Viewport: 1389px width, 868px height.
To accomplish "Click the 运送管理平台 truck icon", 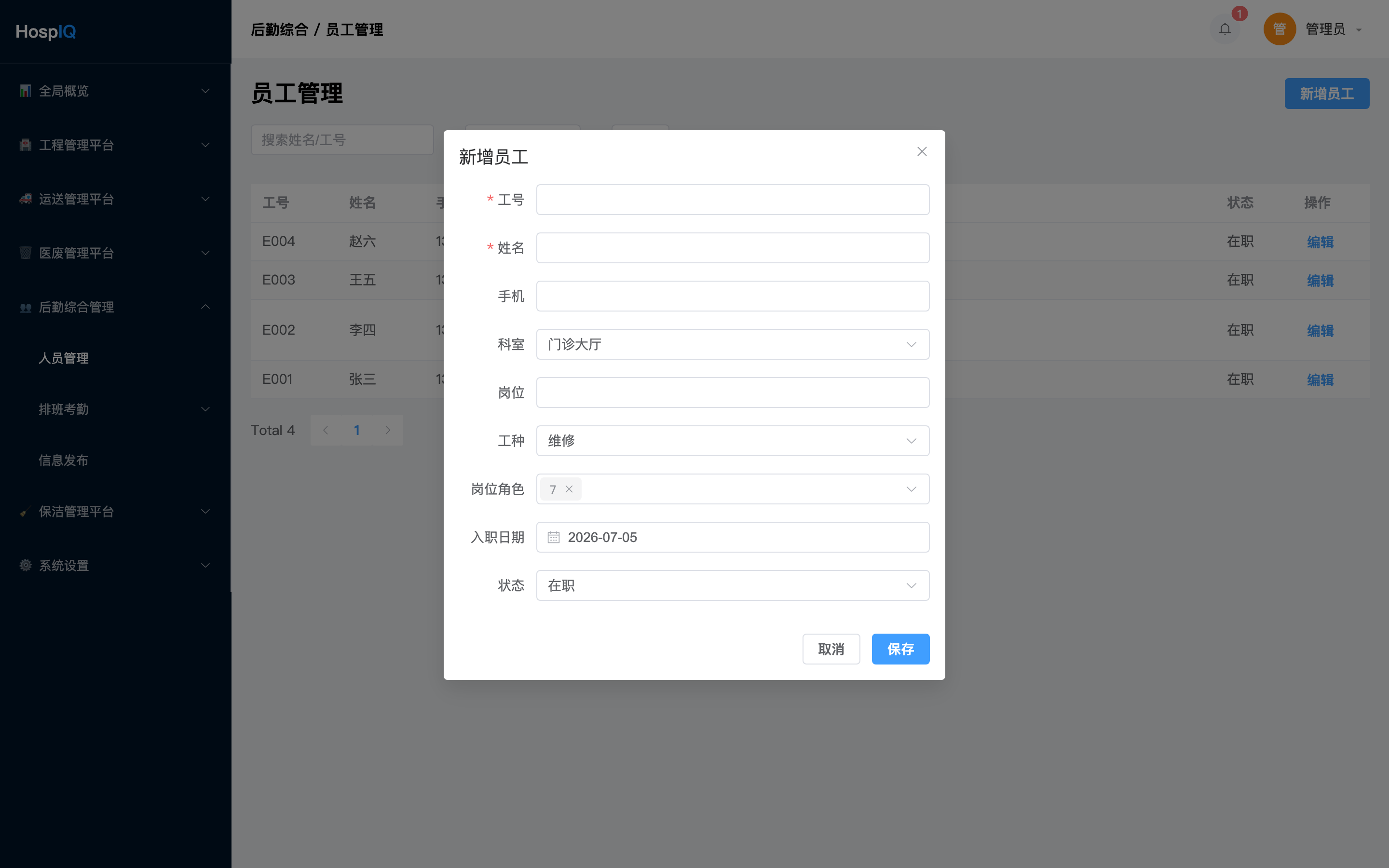I will [25, 199].
